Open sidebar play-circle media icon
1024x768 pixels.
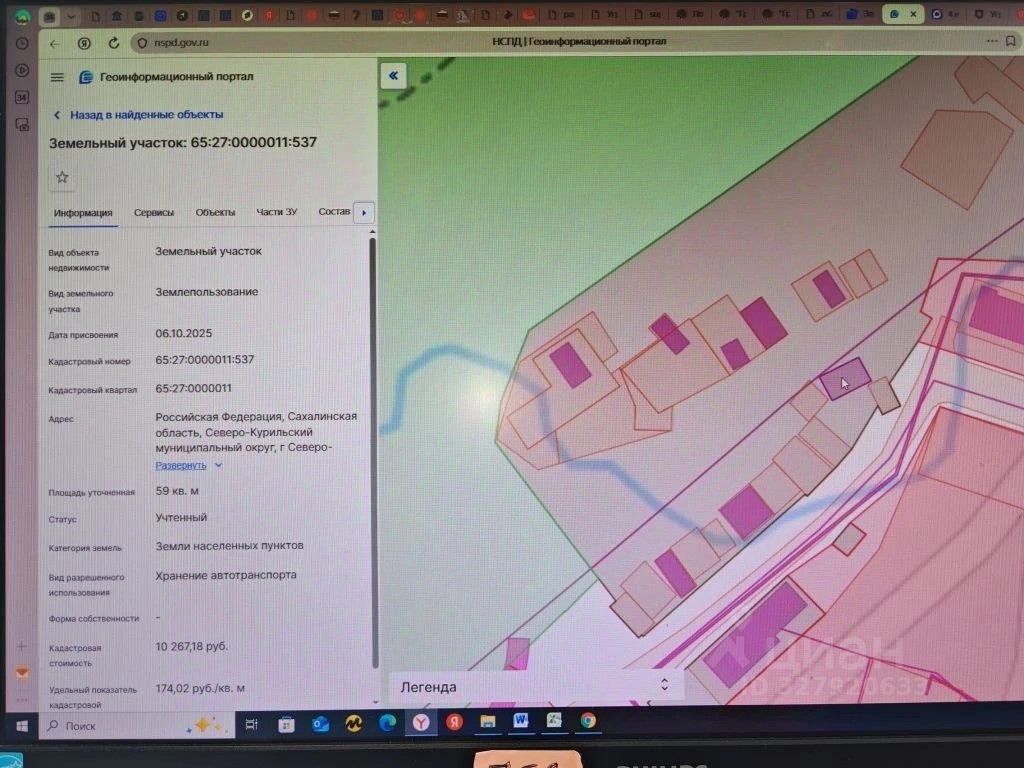[x=22, y=70]
